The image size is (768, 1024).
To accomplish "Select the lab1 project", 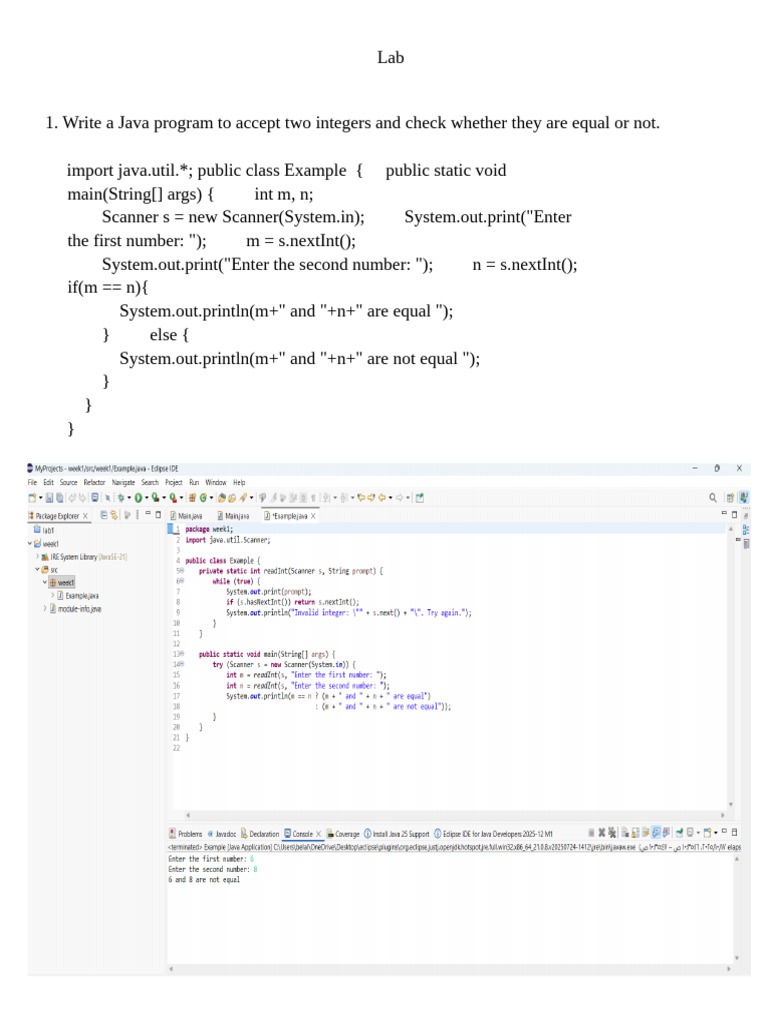I will click(x=44, y=530).
